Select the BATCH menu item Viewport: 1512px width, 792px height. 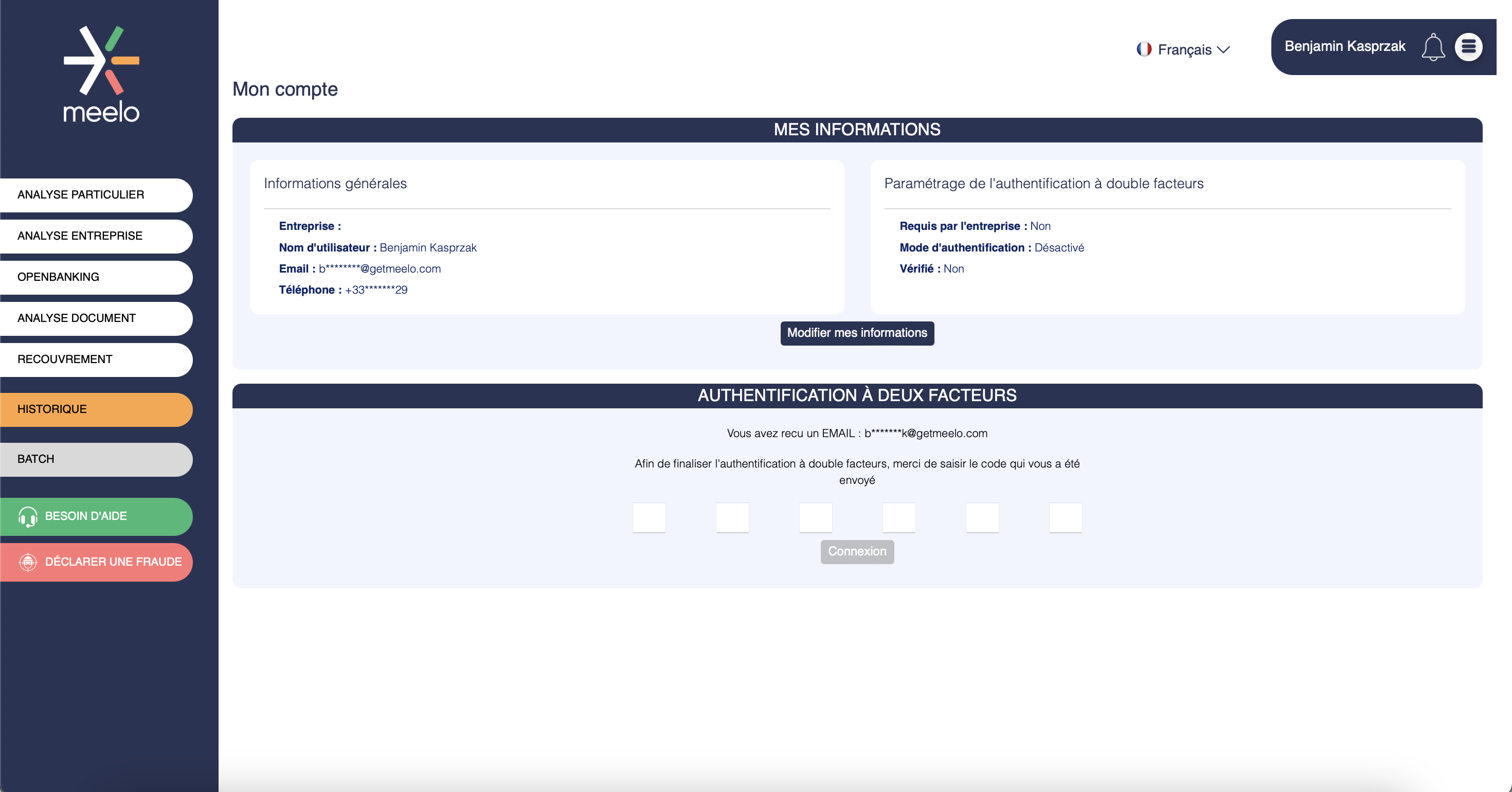(96, 459)
